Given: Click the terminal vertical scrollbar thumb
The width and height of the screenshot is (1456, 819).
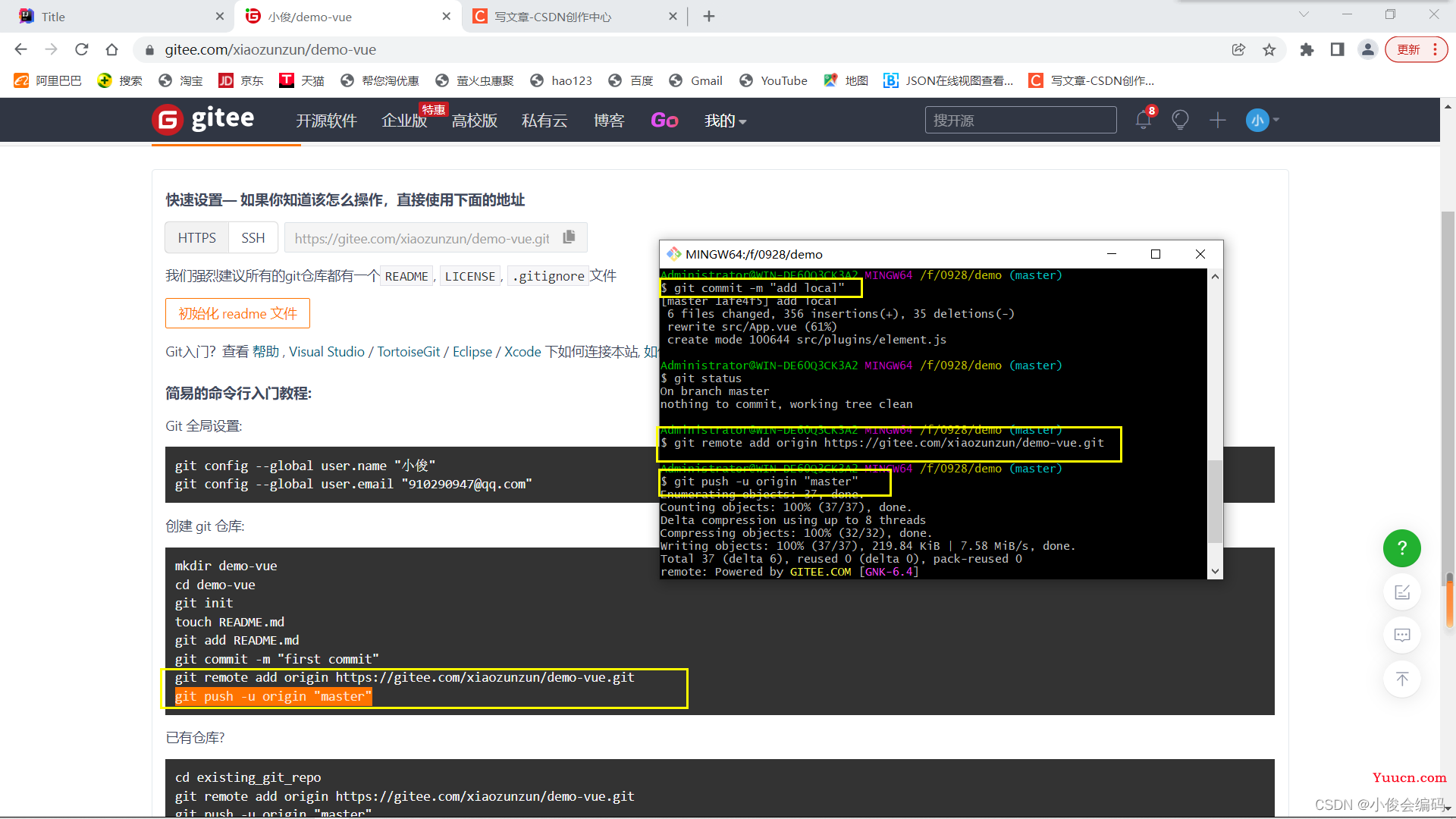Looking at the screenshot, I should [x=1215, y=501].
